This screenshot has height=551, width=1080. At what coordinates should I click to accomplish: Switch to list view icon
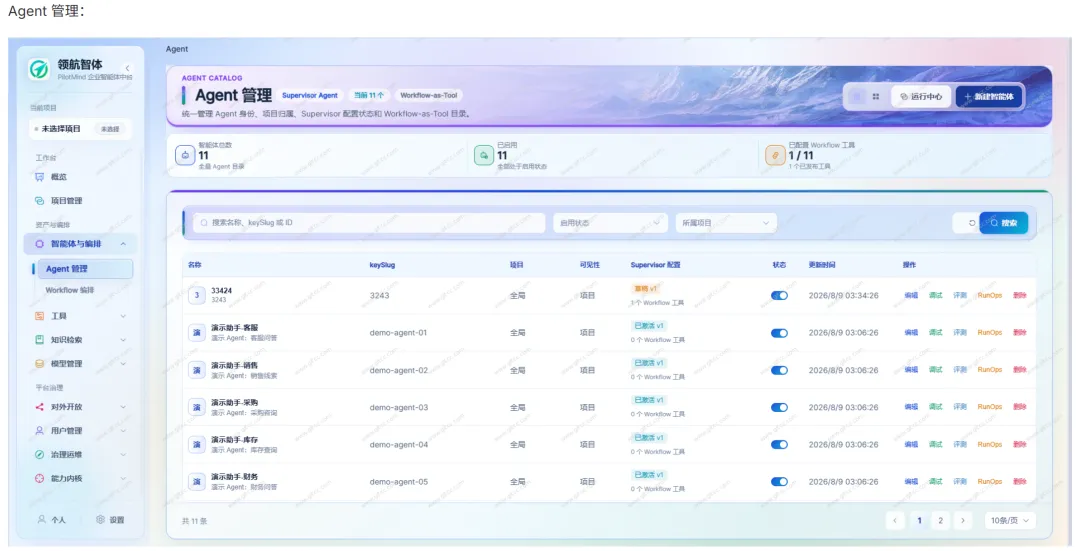tap(856, 96)
